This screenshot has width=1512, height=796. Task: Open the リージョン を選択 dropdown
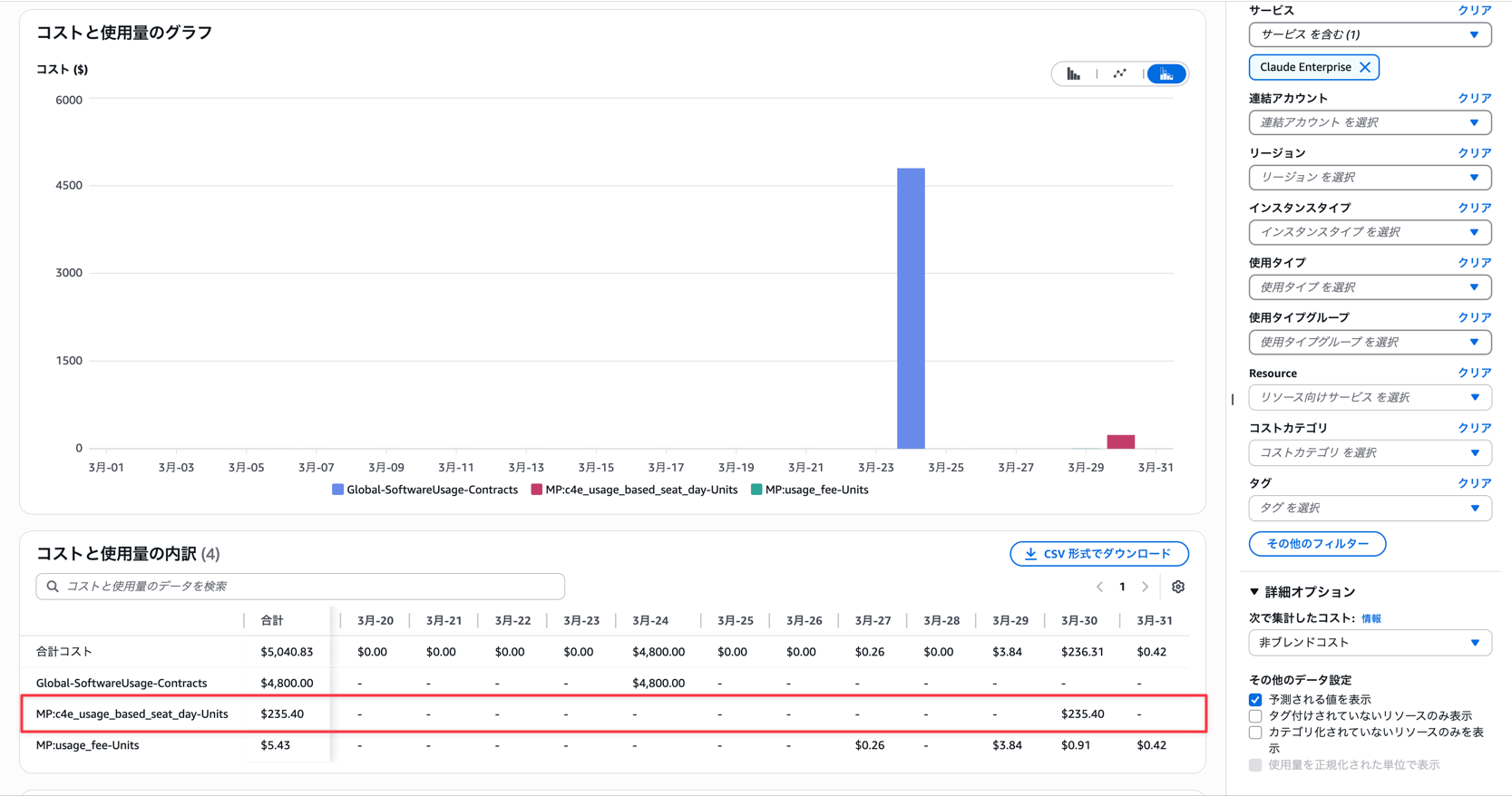point(1370,178)
